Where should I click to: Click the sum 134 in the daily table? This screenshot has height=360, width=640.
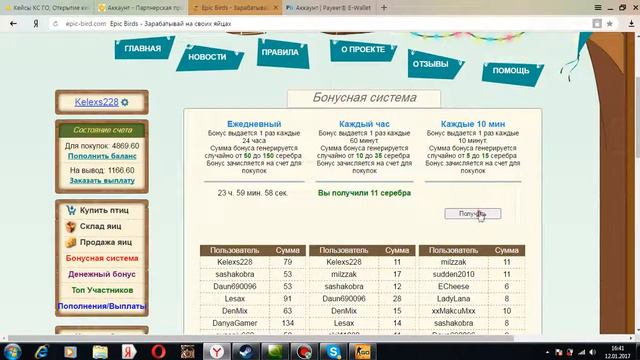288,323
